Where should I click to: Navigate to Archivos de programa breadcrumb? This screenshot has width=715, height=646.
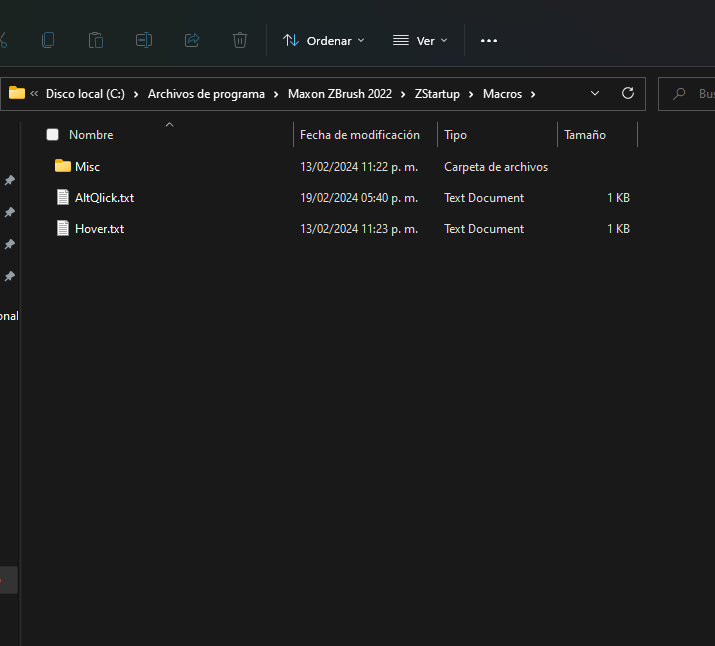206,94
